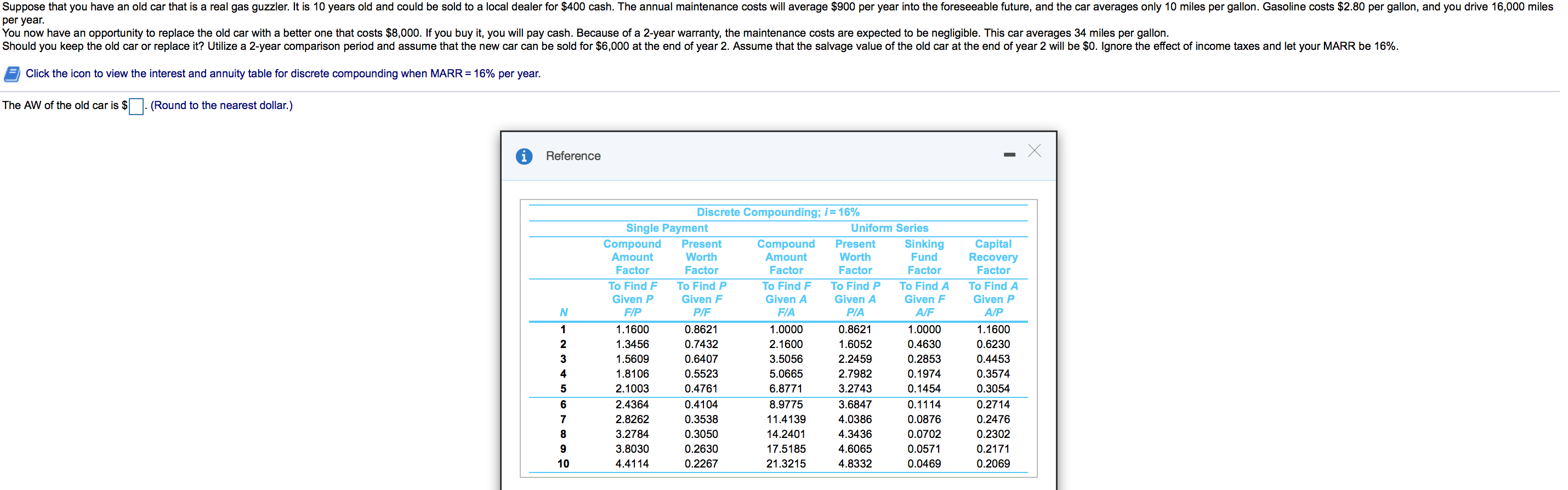
Task: Click the "A/F" column label
Action: (924, 312)
